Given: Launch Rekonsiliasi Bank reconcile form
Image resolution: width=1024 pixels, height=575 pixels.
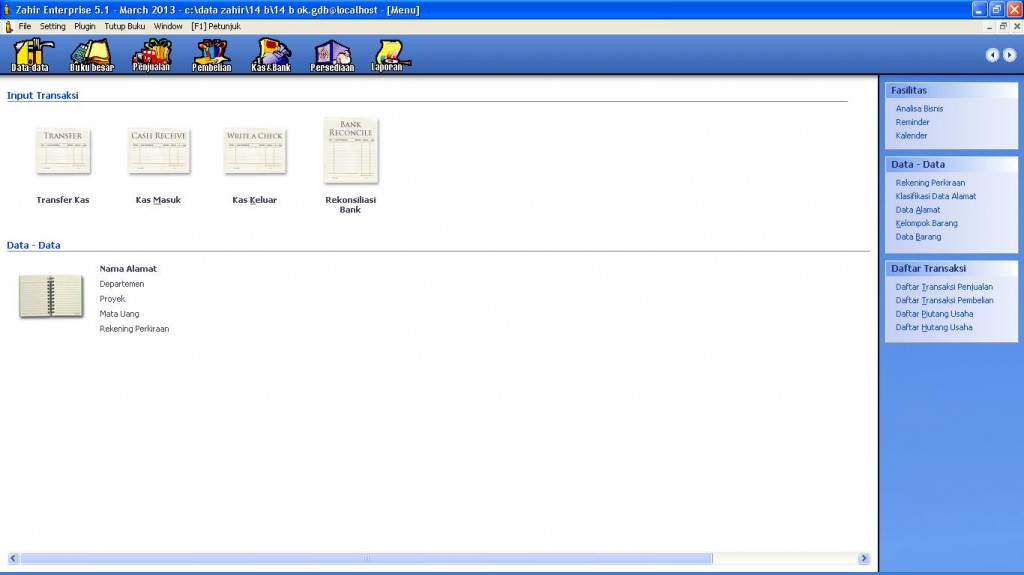Looking at the screenshot, I should [350, 151].
